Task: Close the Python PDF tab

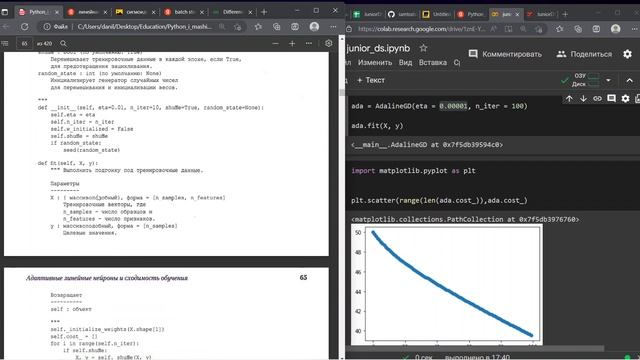Action: click(x=57, y=12)
